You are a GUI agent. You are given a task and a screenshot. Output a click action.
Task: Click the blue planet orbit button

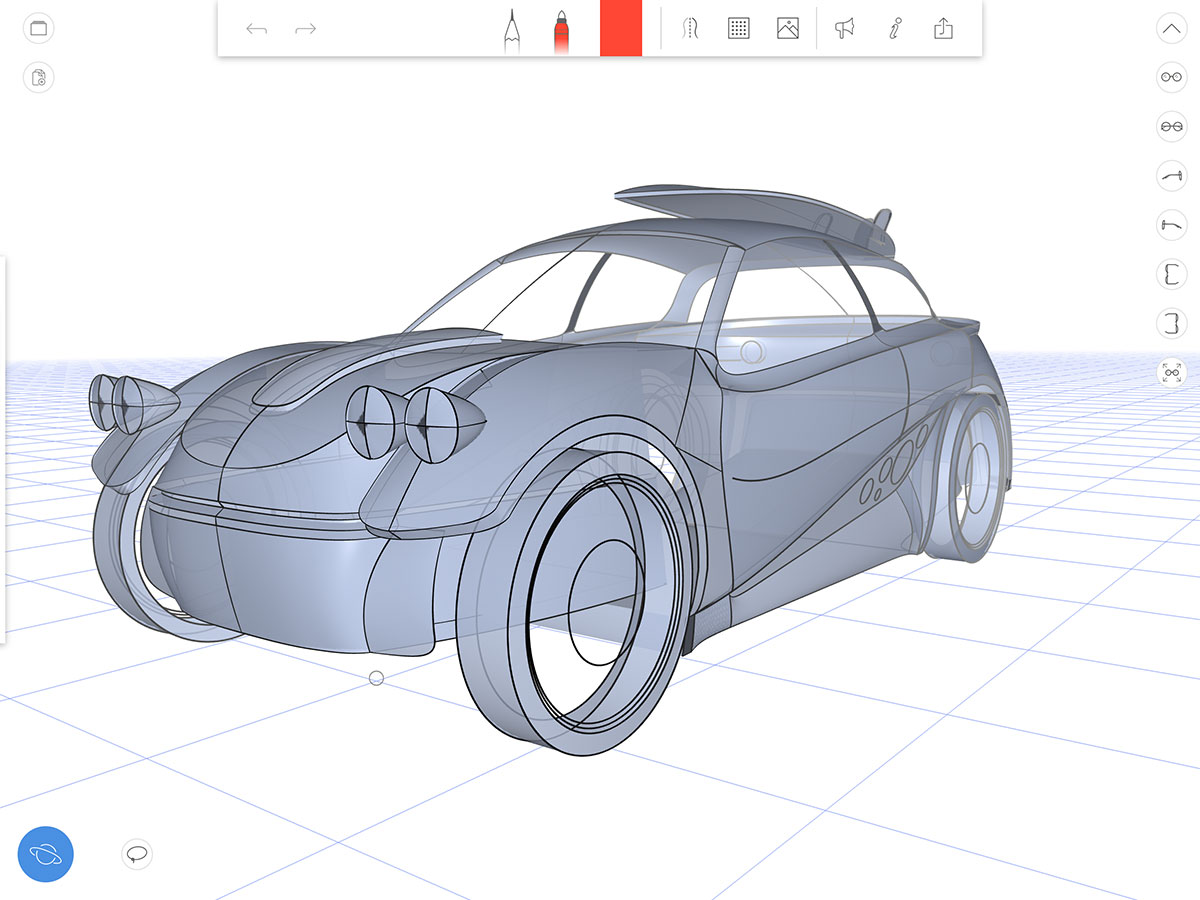coord(46,854)
